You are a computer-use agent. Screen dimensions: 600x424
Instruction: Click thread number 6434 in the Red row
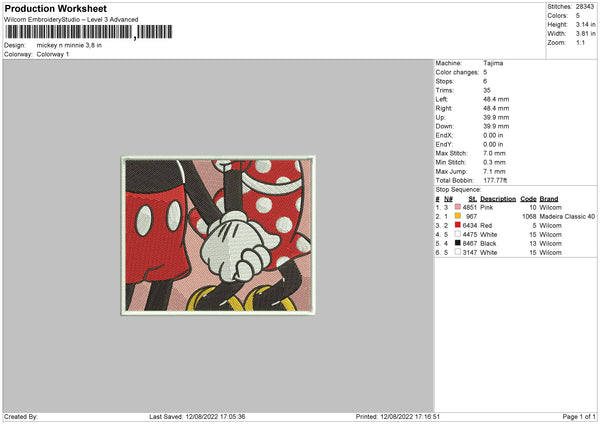coord(470,225)
